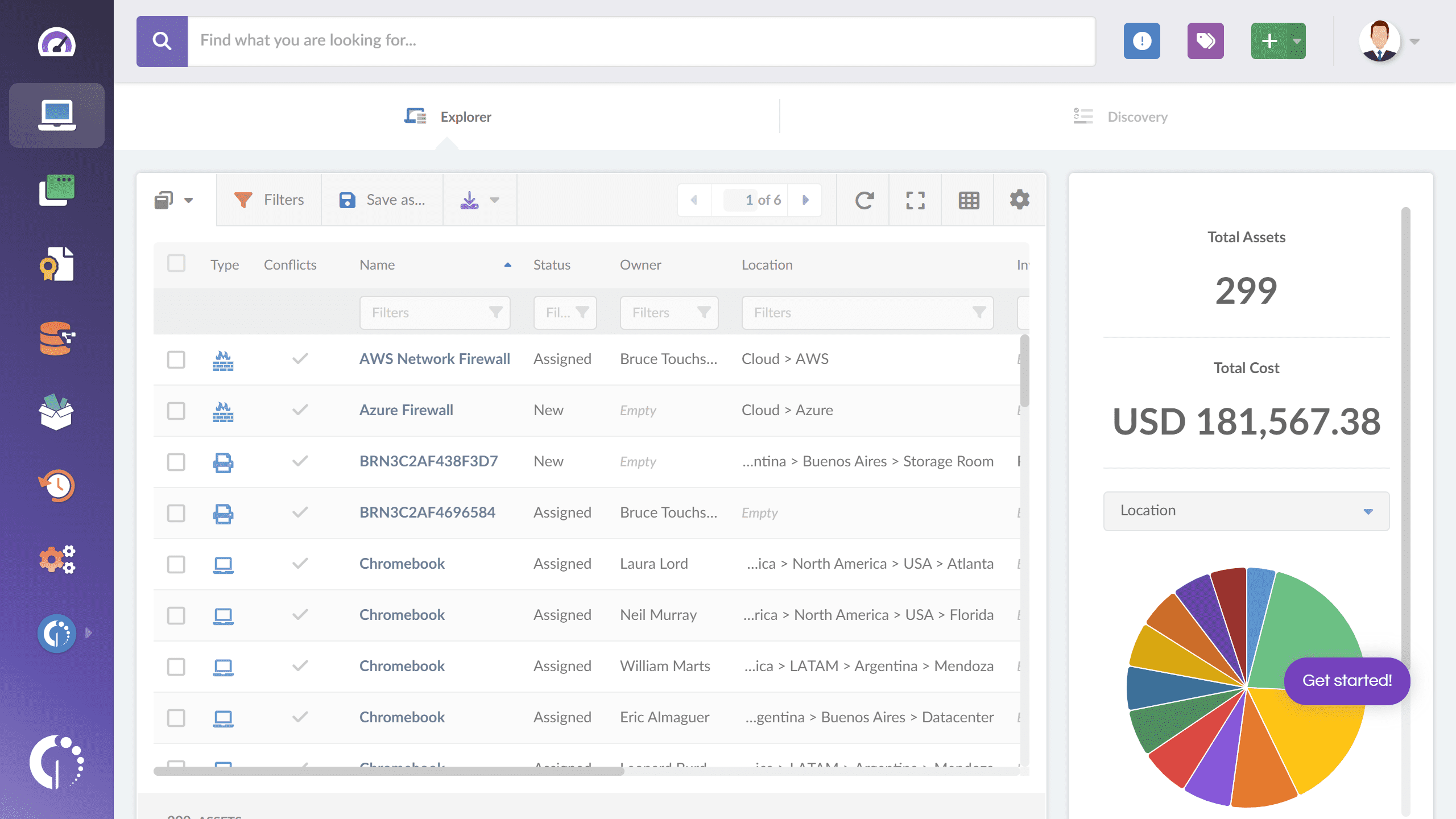Image resolution: width=1456 pixels, height=819 pixels.
Task: Open sidebar database icon
Action: point(56,338)
